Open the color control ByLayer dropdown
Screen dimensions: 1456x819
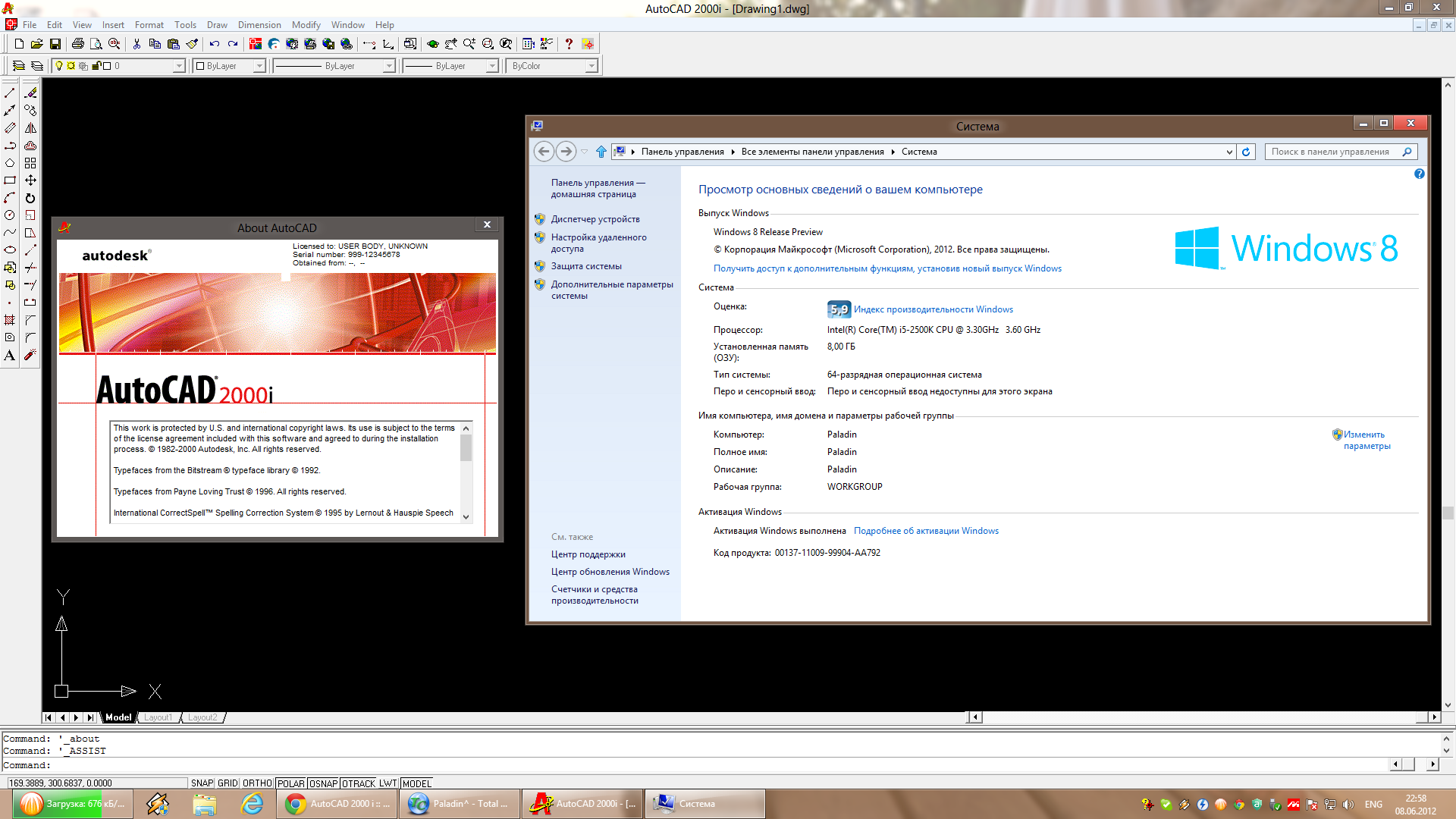point(259,66)
